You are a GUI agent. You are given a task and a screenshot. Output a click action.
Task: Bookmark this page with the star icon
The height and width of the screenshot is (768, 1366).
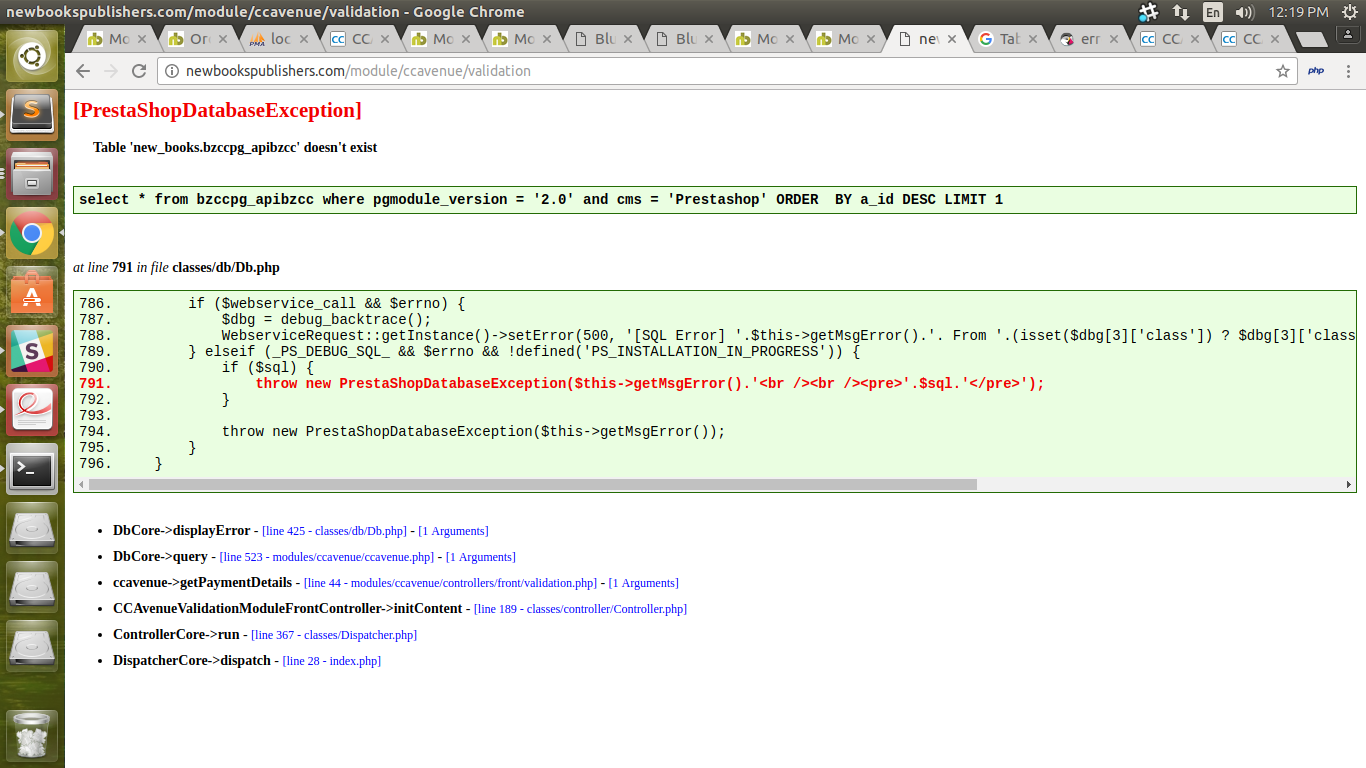coord(1283,71)
